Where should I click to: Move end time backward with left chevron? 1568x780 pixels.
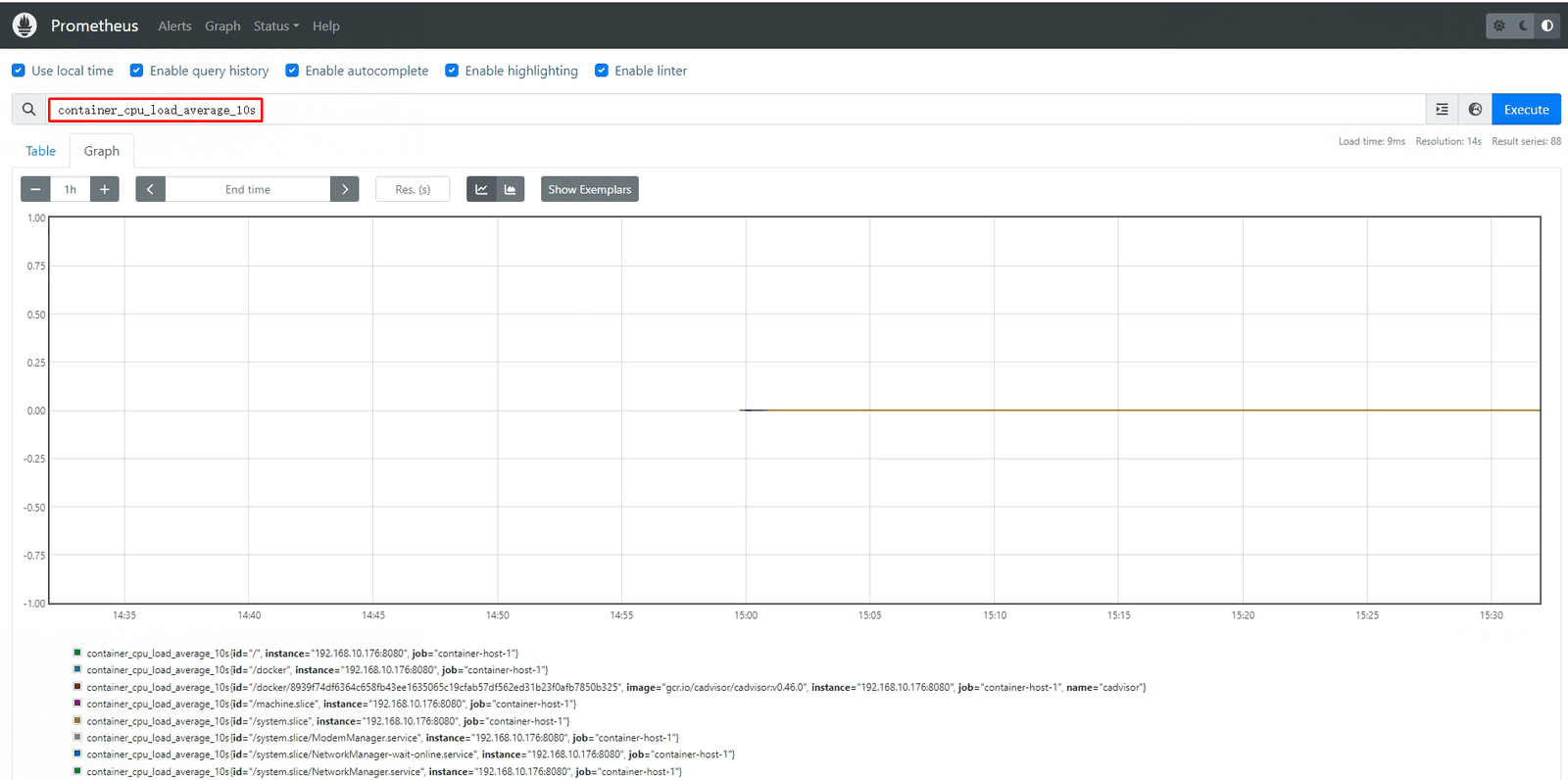click(x=150, y=189)
